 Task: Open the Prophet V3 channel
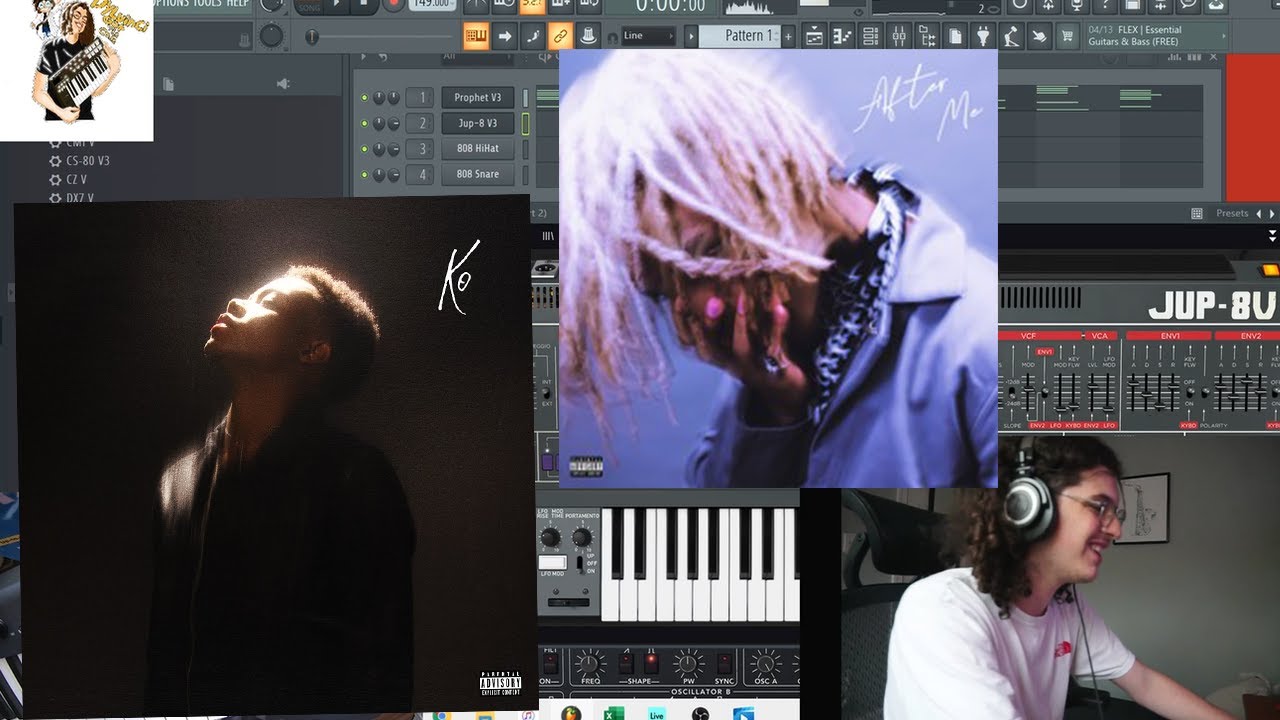(478, 97)
